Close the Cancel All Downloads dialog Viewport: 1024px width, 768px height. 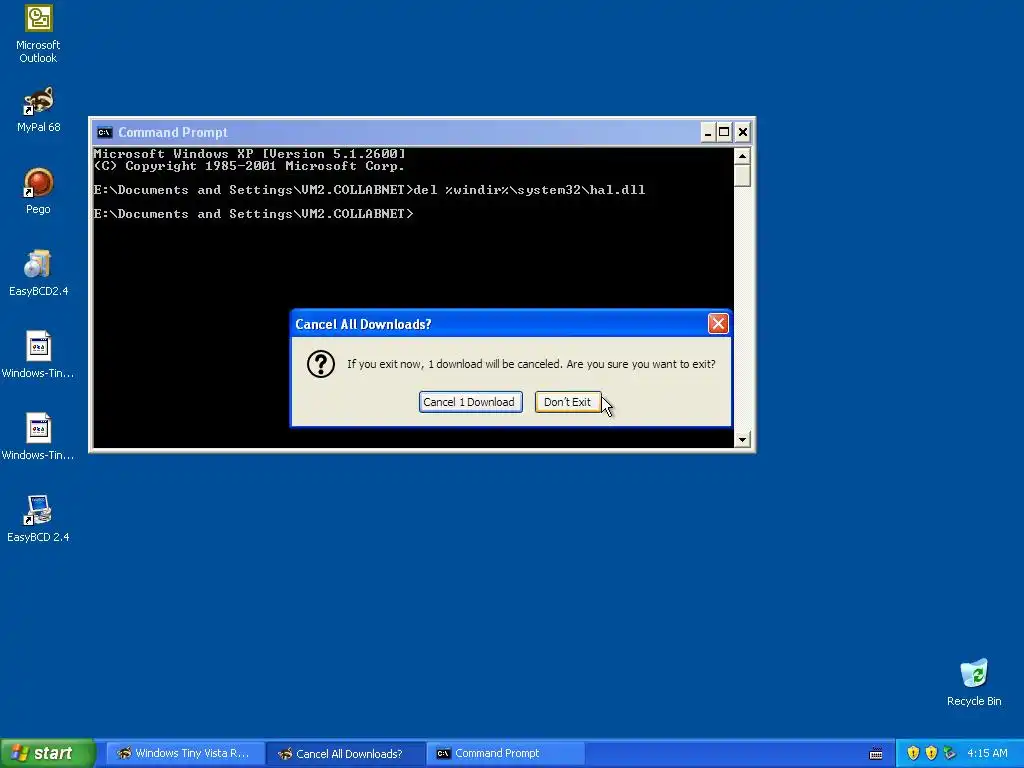point(718,323)
